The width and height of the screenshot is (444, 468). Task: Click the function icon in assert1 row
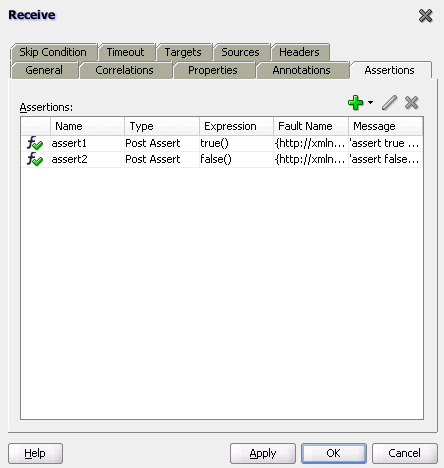(x=35, y=143)
